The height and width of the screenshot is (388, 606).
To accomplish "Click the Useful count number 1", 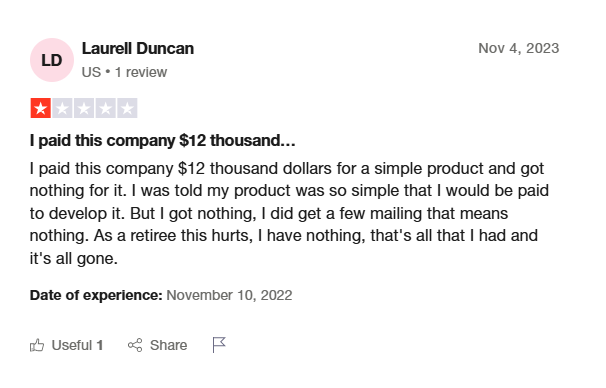I will 100,345.
